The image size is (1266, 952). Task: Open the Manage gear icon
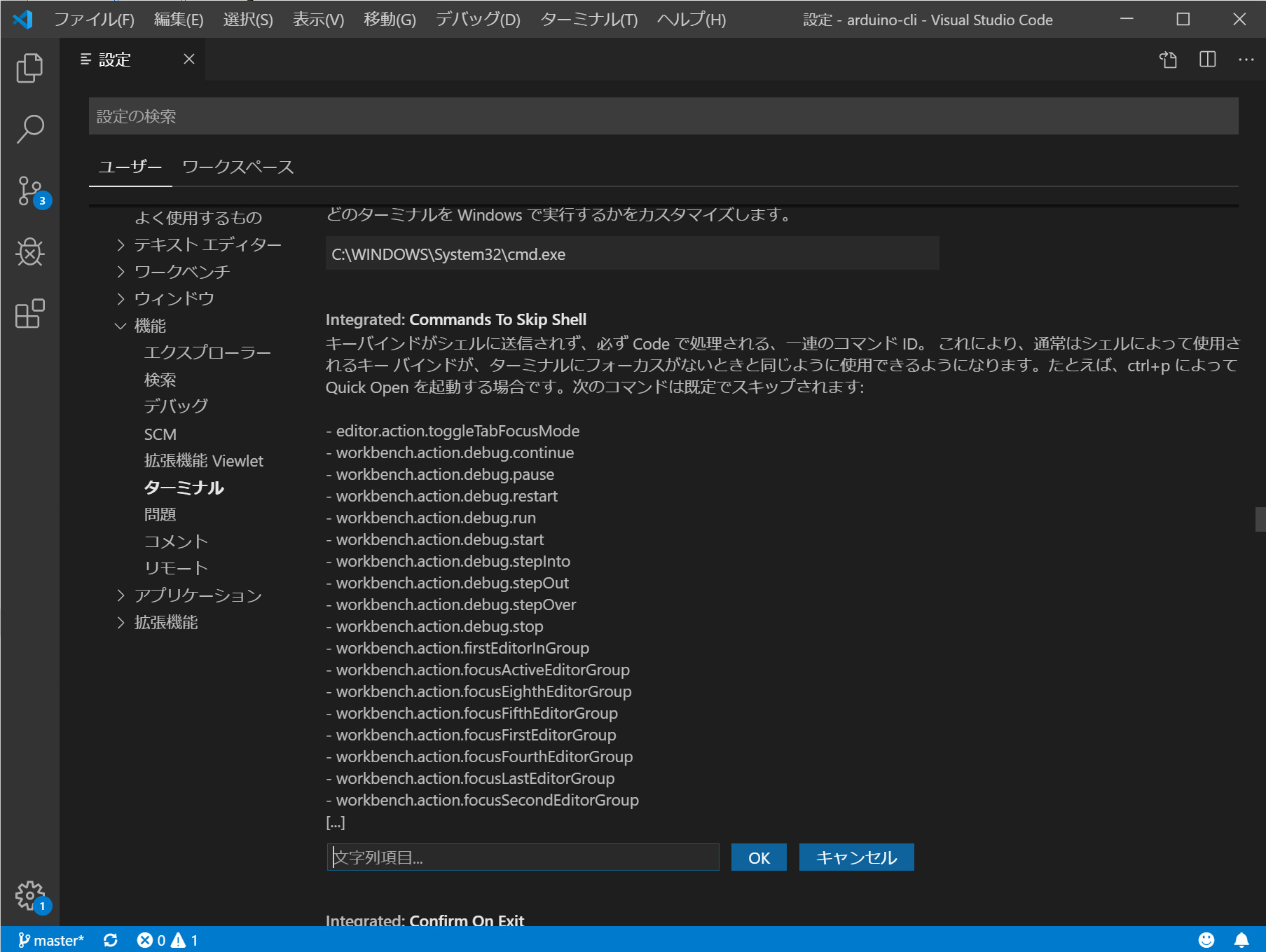(x=29, y=895)
